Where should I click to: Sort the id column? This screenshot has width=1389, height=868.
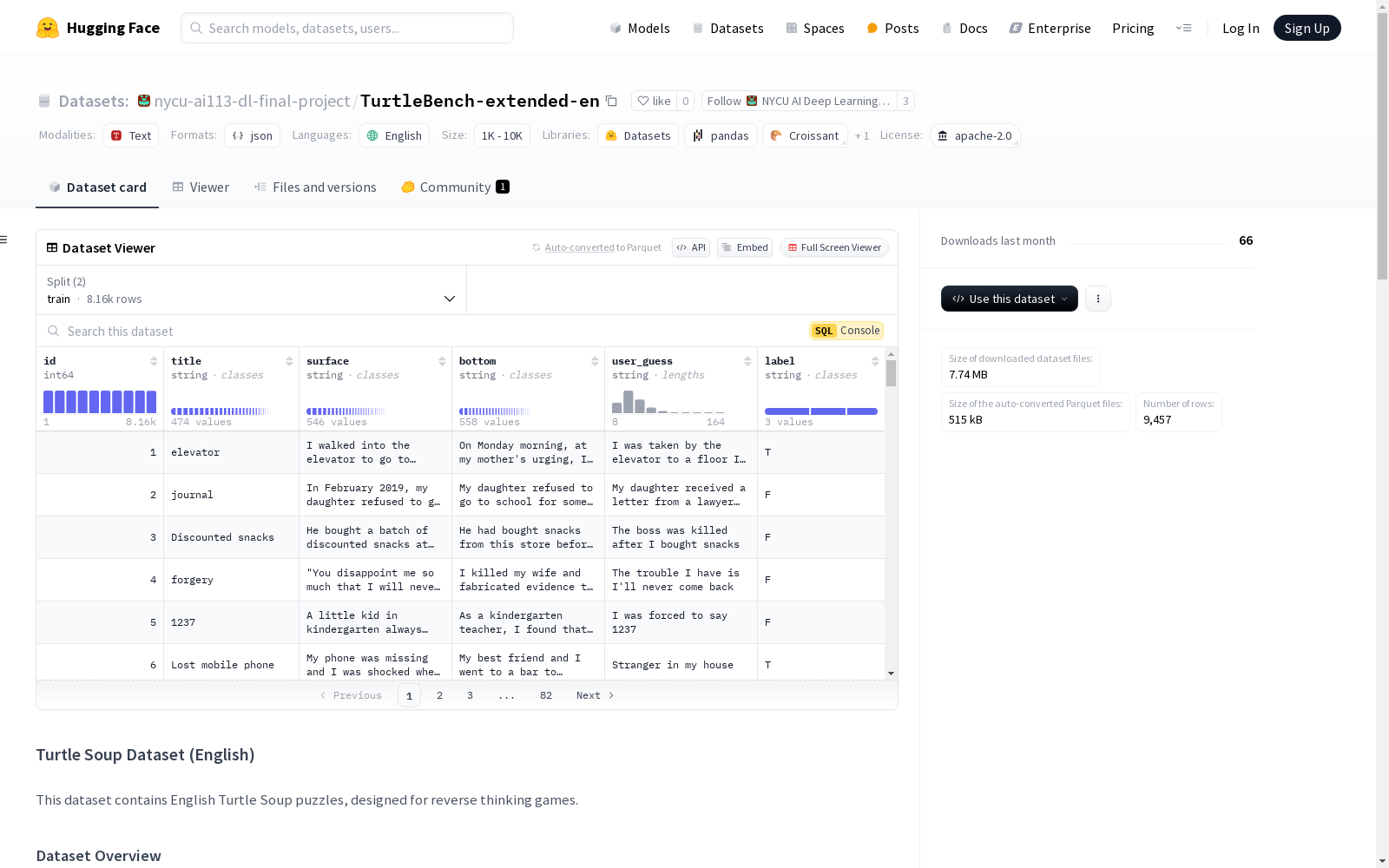point(154,361)
